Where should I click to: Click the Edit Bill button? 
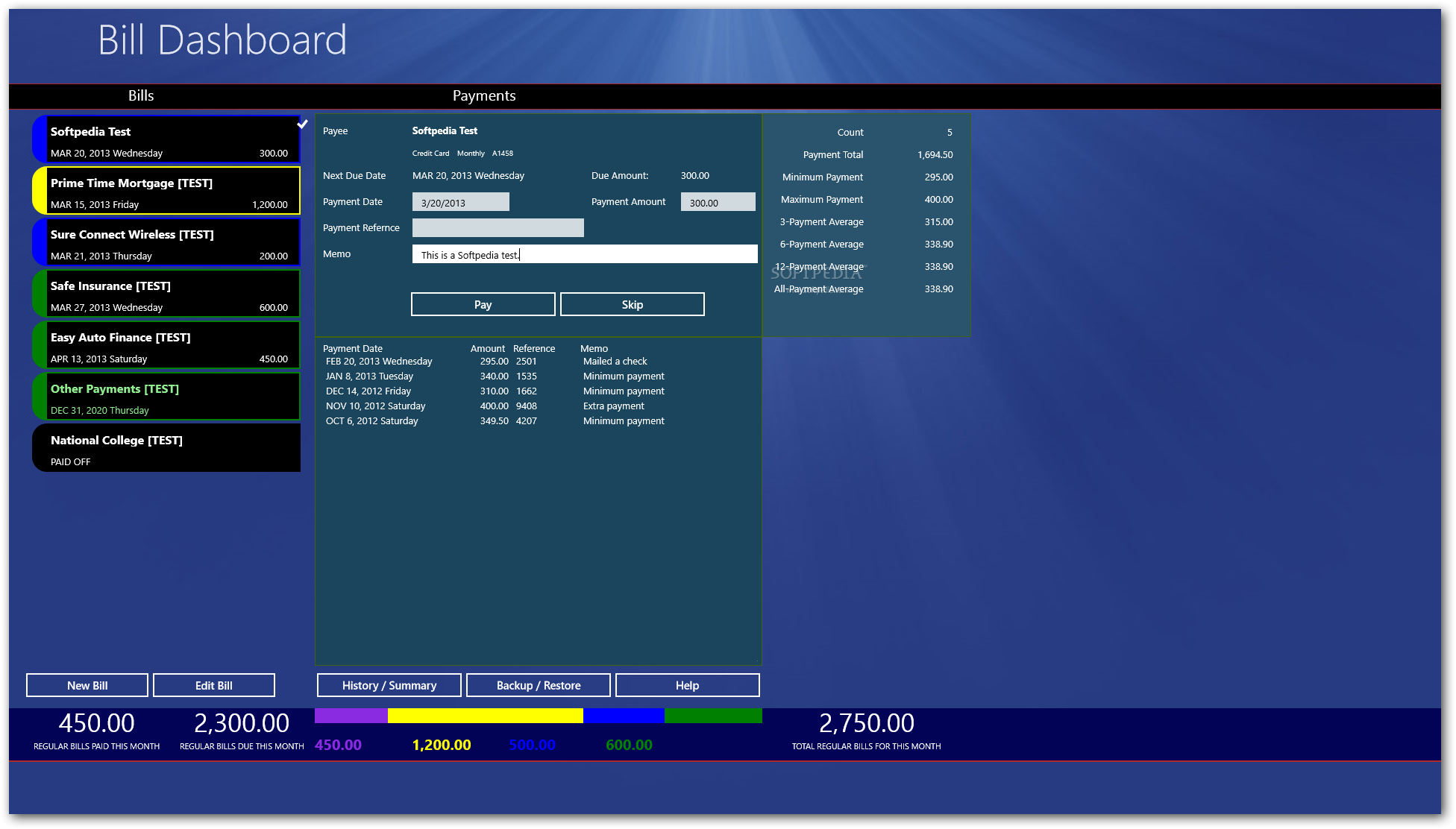click(x=214, y=685)
